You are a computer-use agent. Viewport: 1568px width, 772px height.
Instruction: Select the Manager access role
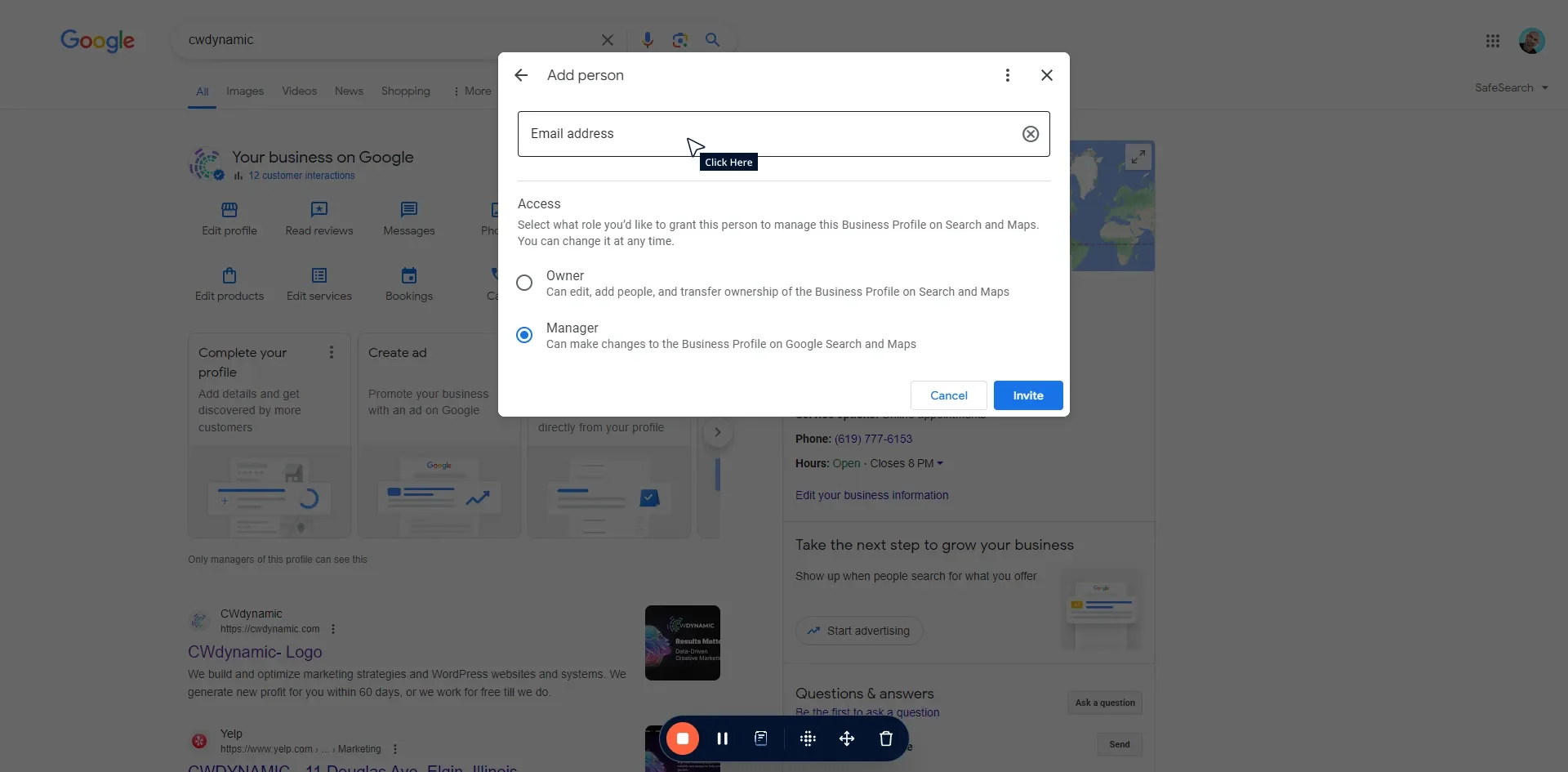coord(524,335)
